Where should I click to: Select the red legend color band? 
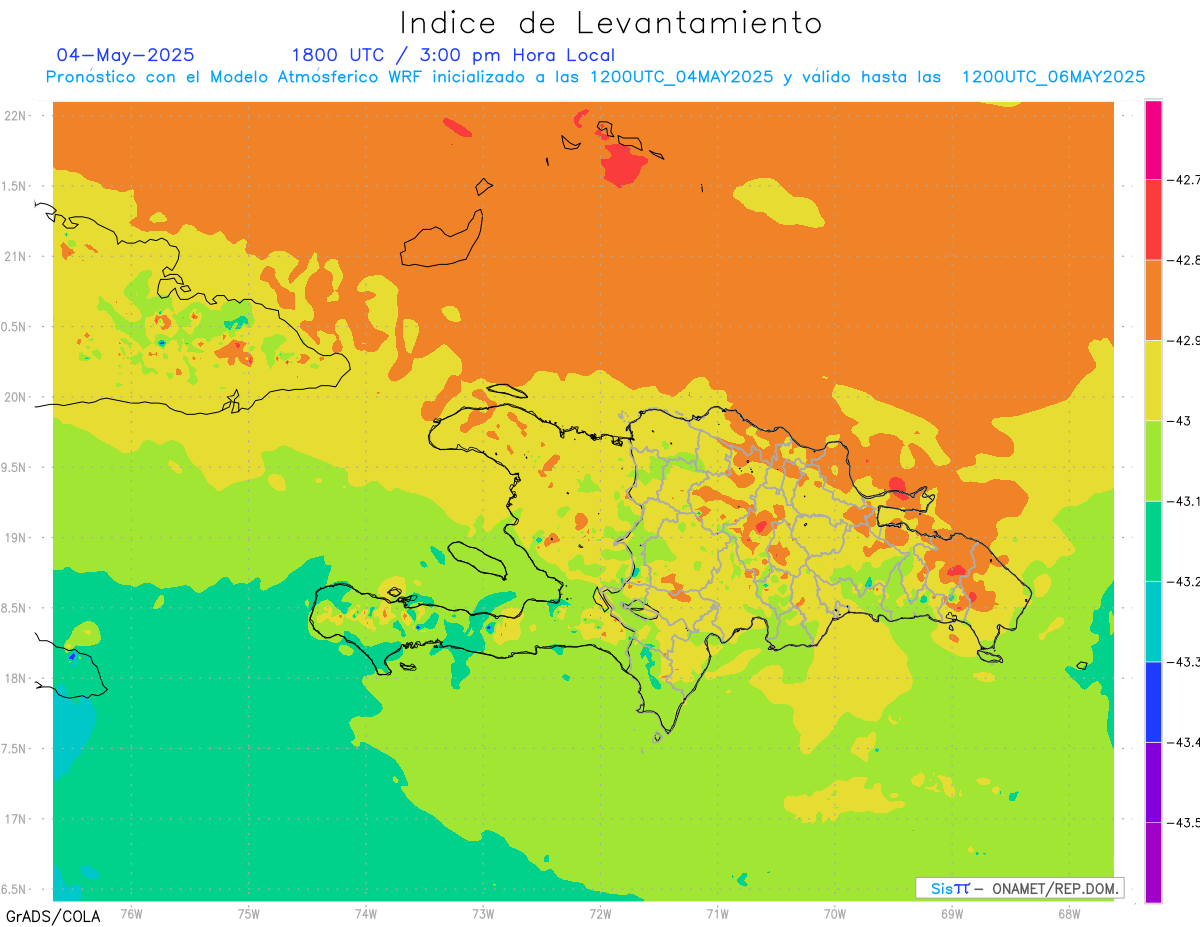click(1153, 220)
